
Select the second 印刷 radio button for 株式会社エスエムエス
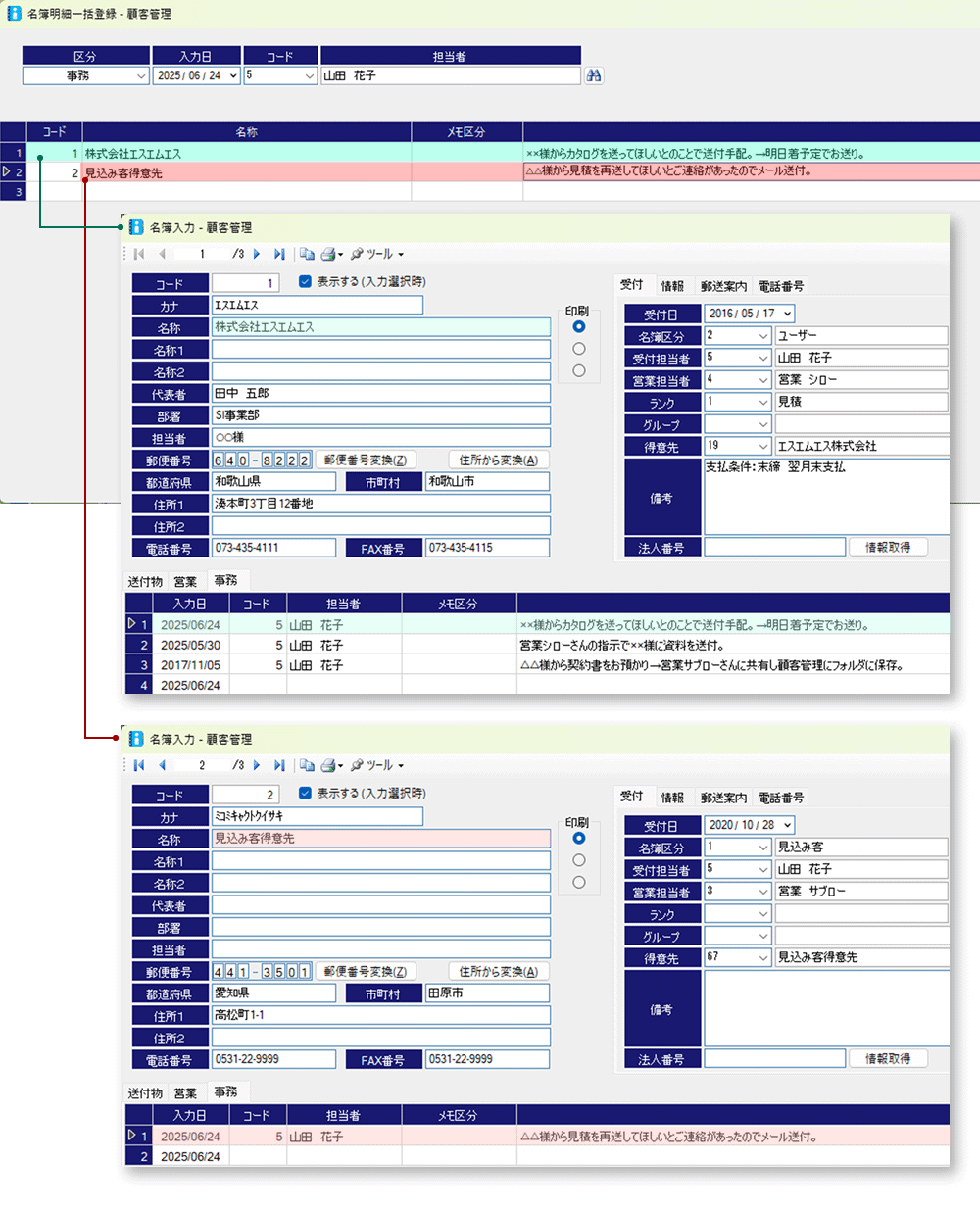pos(579,349)
